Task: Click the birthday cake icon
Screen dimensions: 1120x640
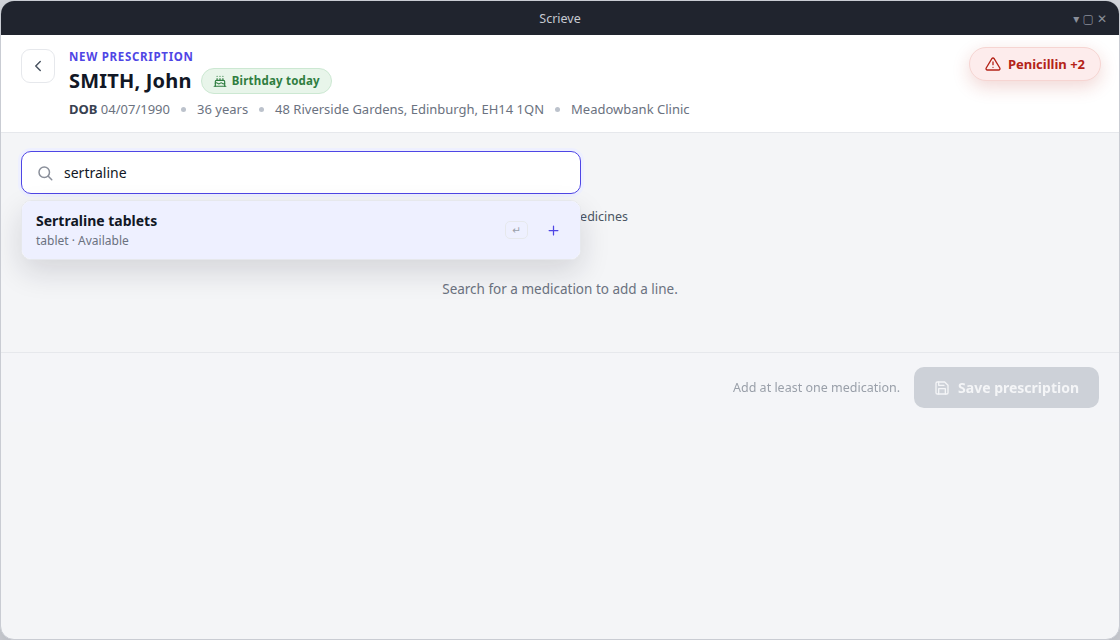Action: point(220,81)
